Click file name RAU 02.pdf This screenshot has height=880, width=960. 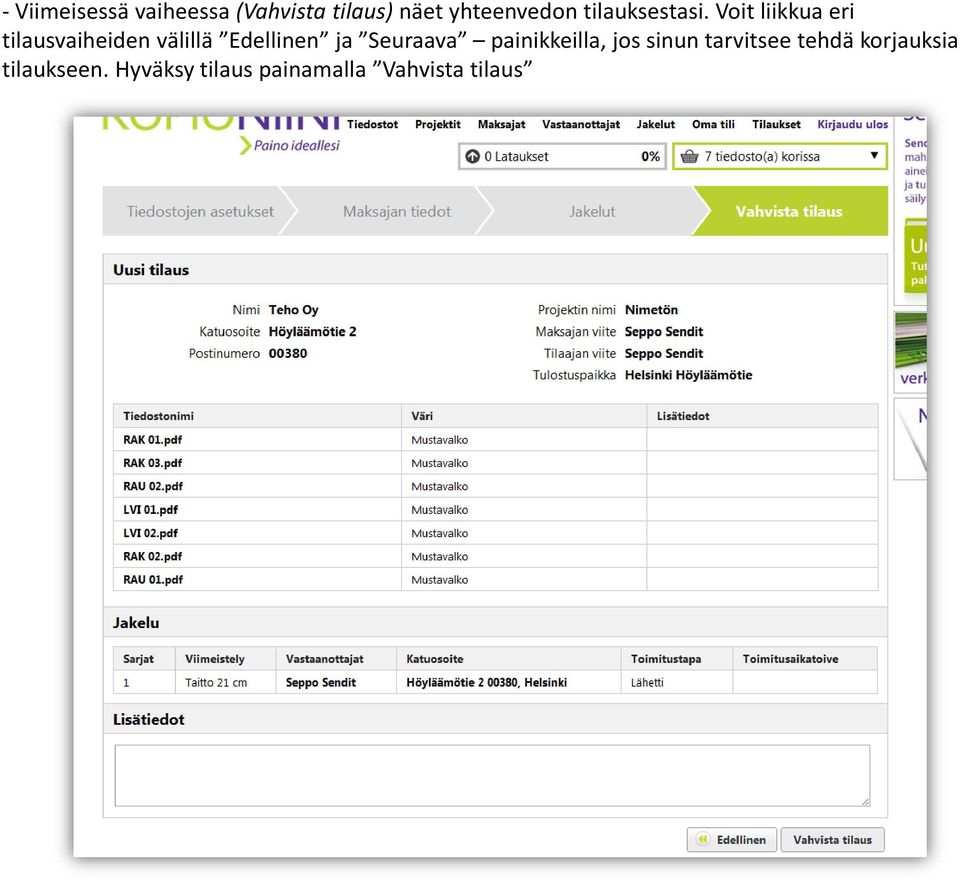(x=153, y=486)
